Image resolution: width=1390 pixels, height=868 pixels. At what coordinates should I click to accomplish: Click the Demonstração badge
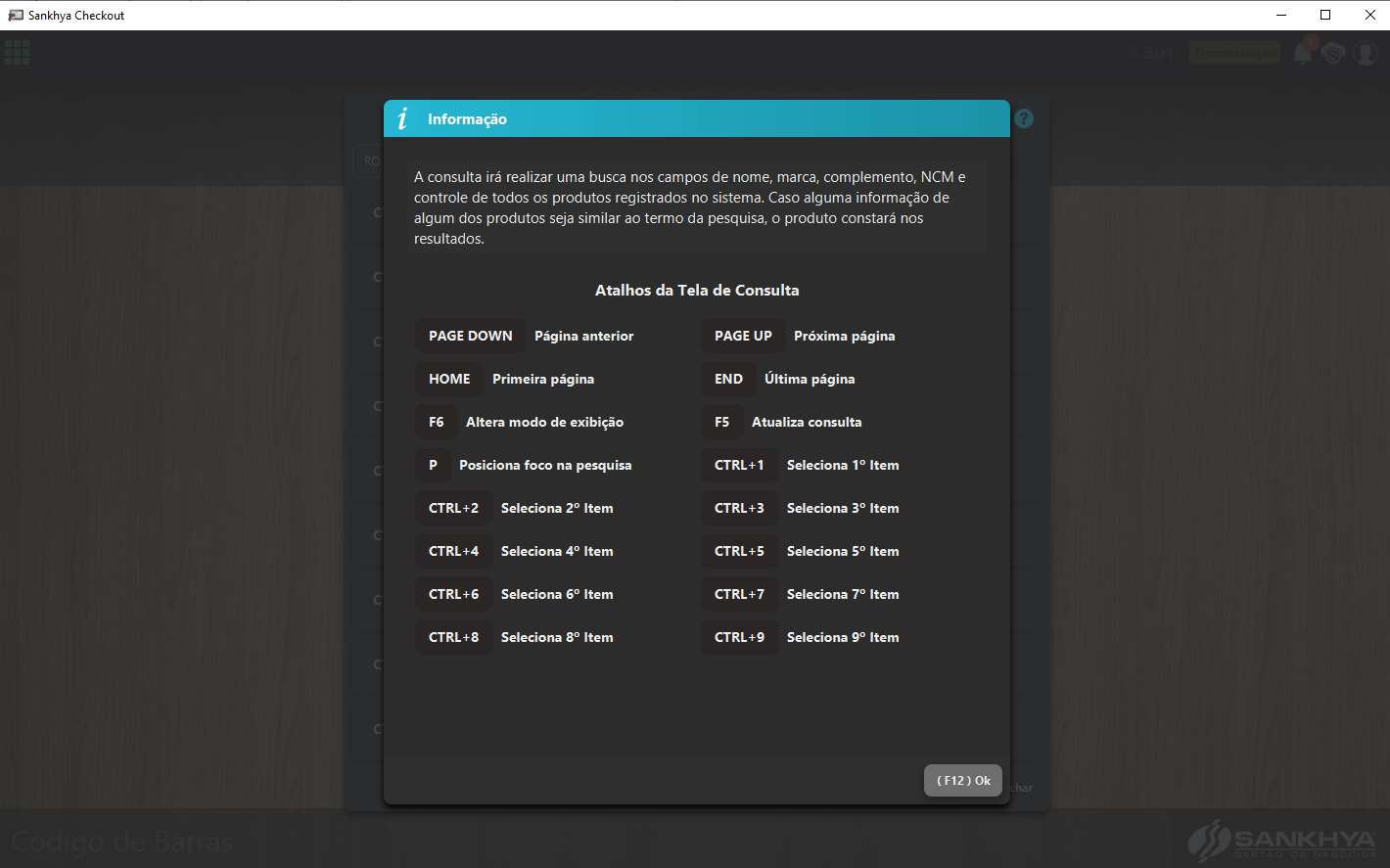pyautogui.click(x=1234, y=52)
